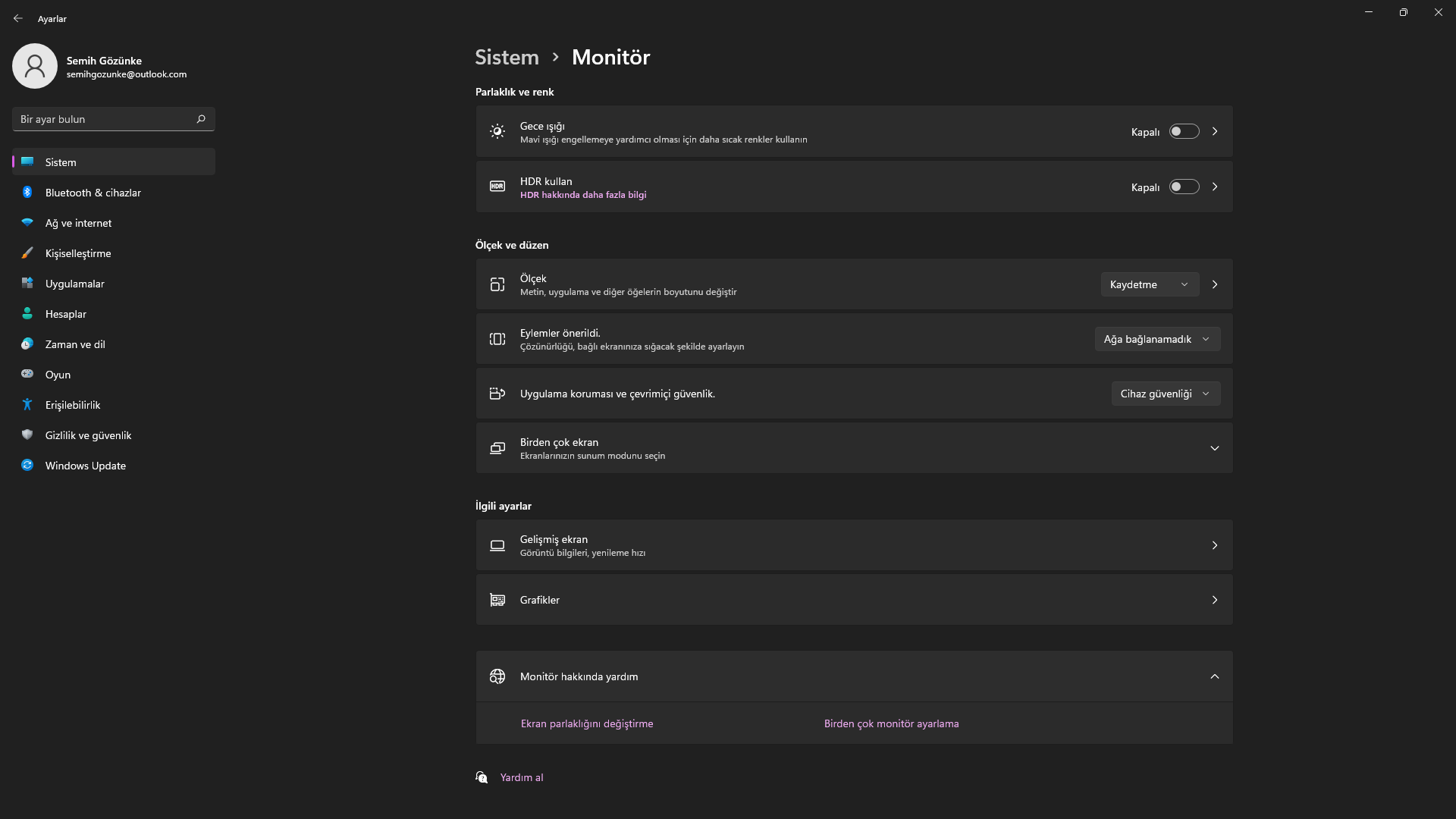The image size is (1456, 819).
Task: Select Gizlilik ve güvenlik in the sidebar
Action: tap(88, 435)
